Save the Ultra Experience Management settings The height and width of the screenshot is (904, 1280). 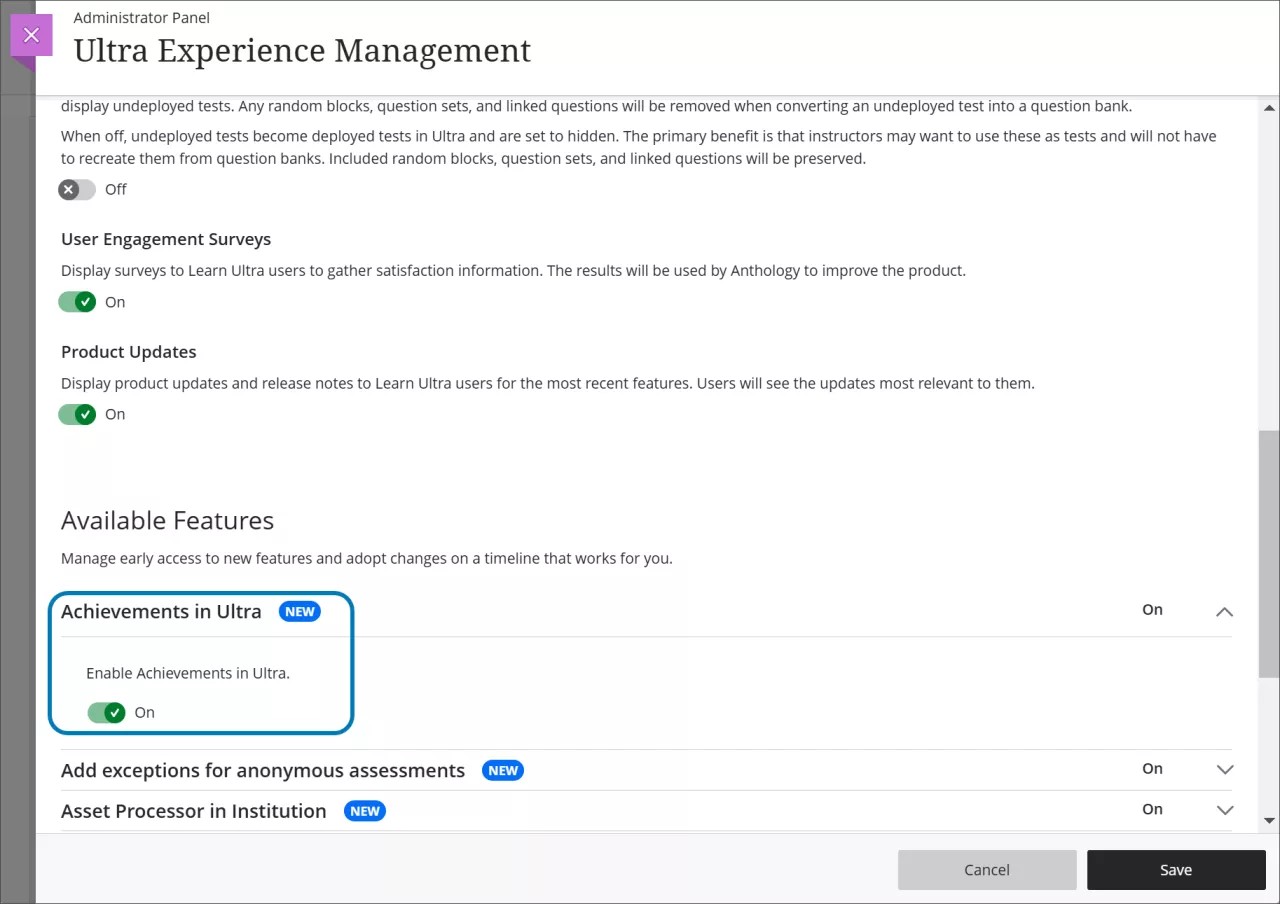coord(1176,869)
